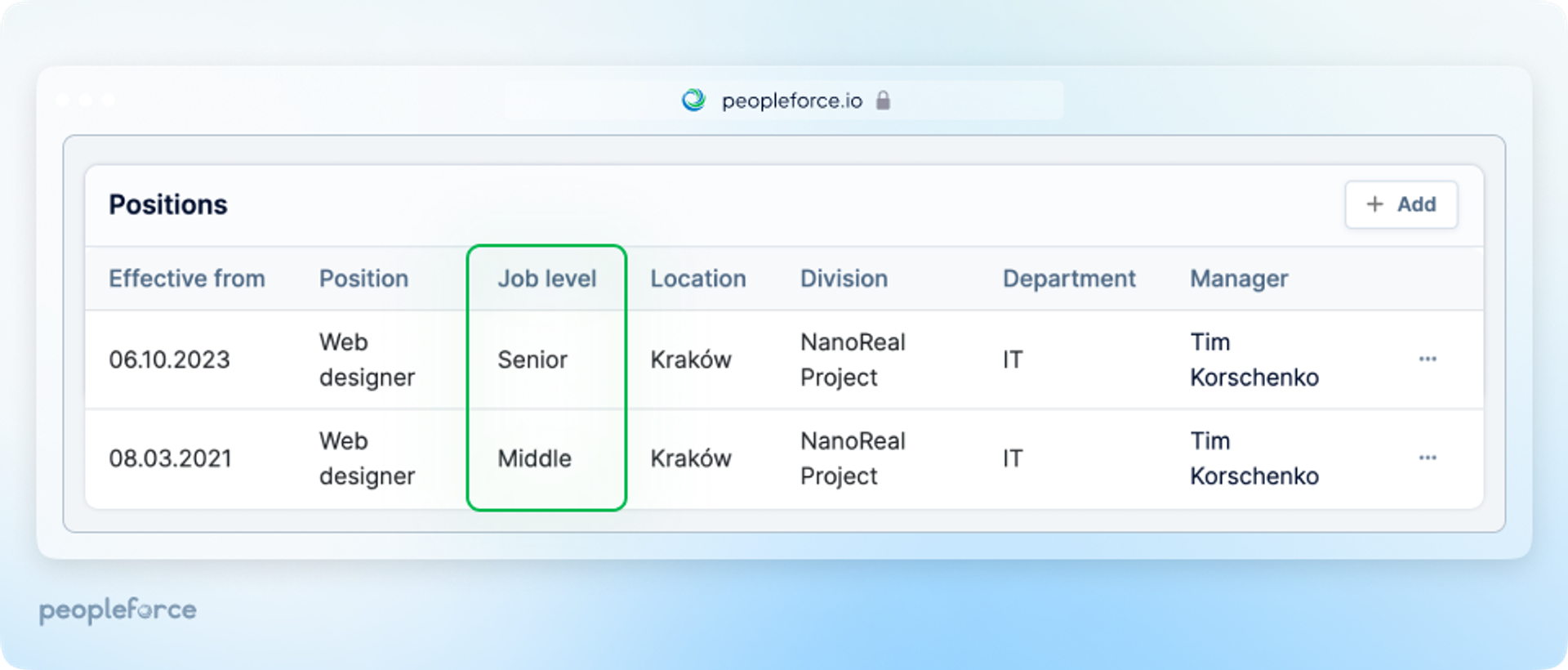Open manager Tim Korschenko in the Senior row
Screen dimensions: 1568x670
(x=1254, y=360)
